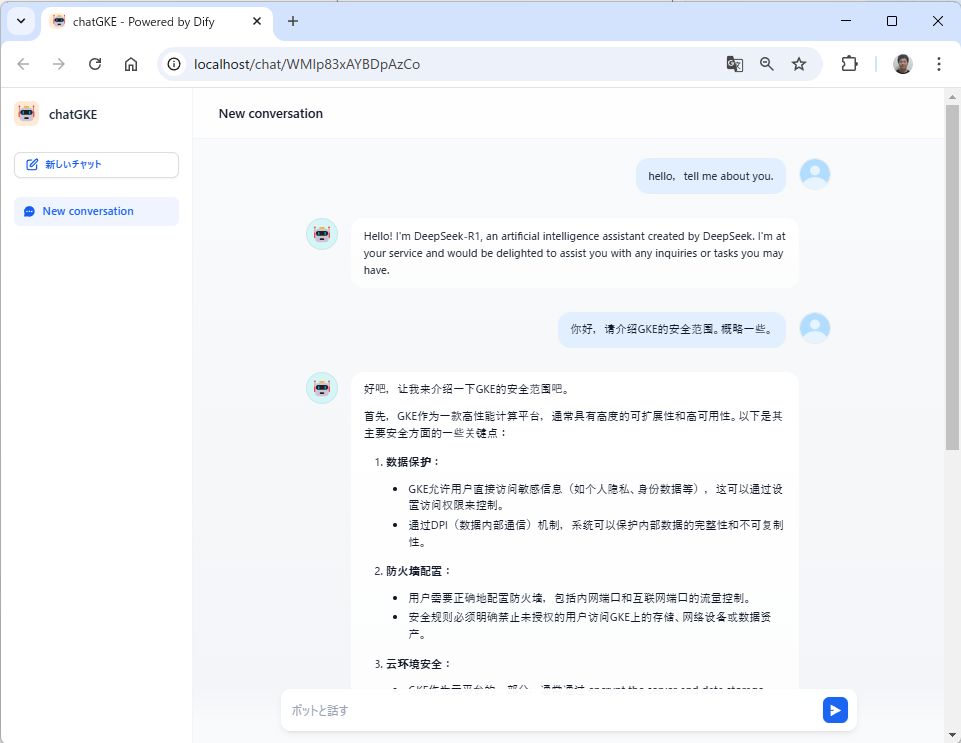Click the bot avatar beside DeepSeek-R1 reply

322,234
